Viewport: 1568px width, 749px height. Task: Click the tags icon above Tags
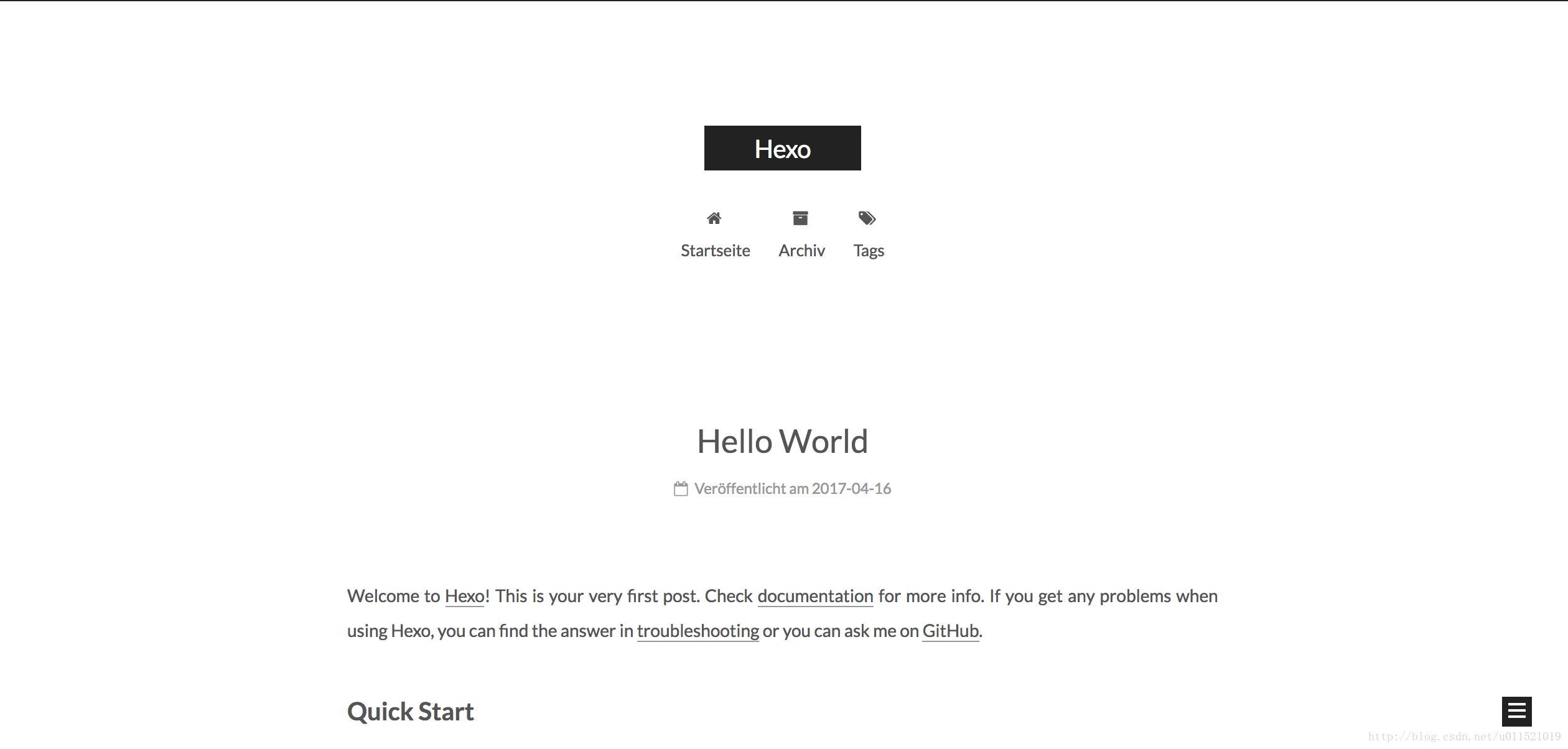(x=867, y=218)
